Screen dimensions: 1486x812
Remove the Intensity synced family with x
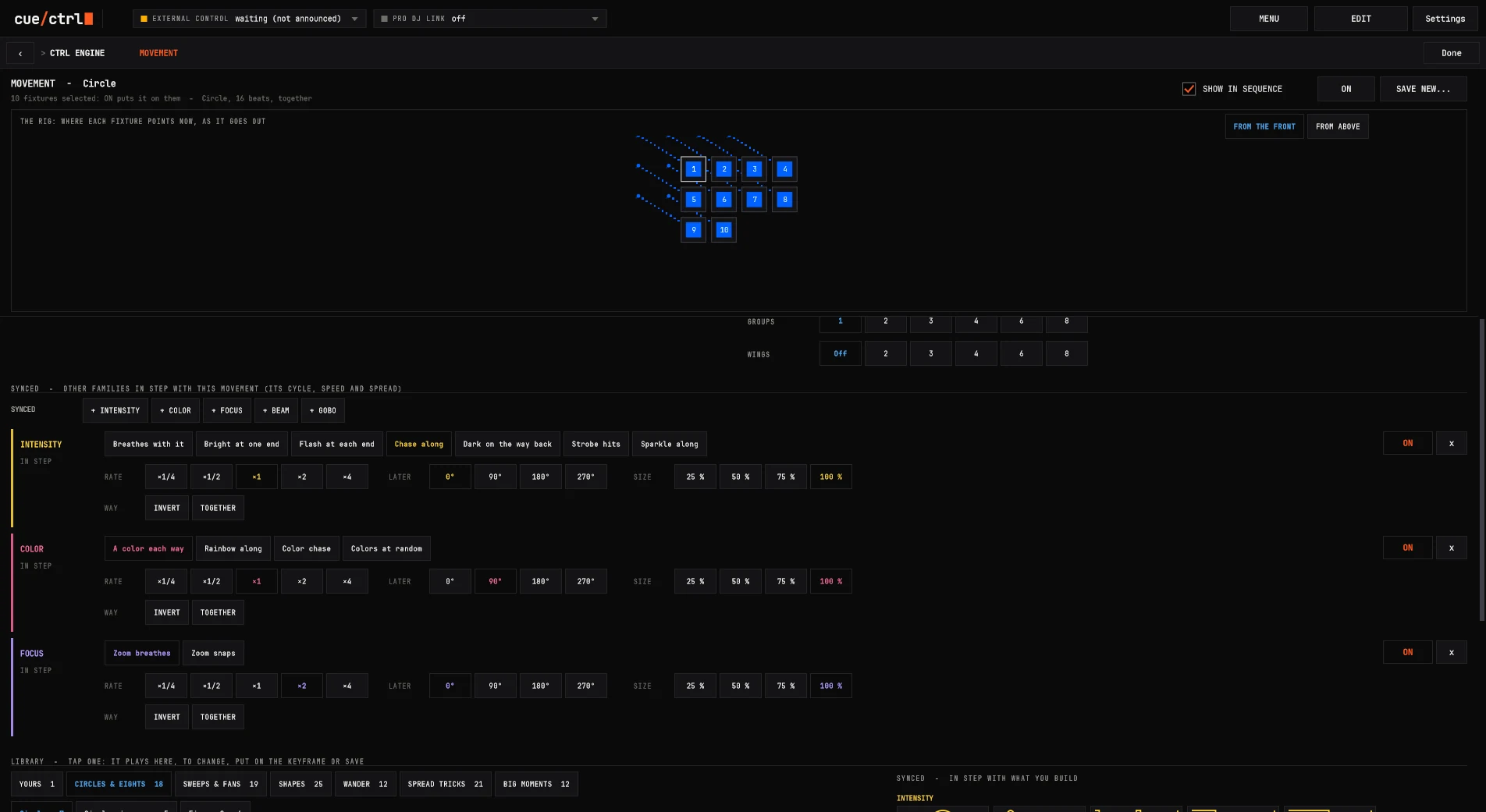(x=1451, y=443)
